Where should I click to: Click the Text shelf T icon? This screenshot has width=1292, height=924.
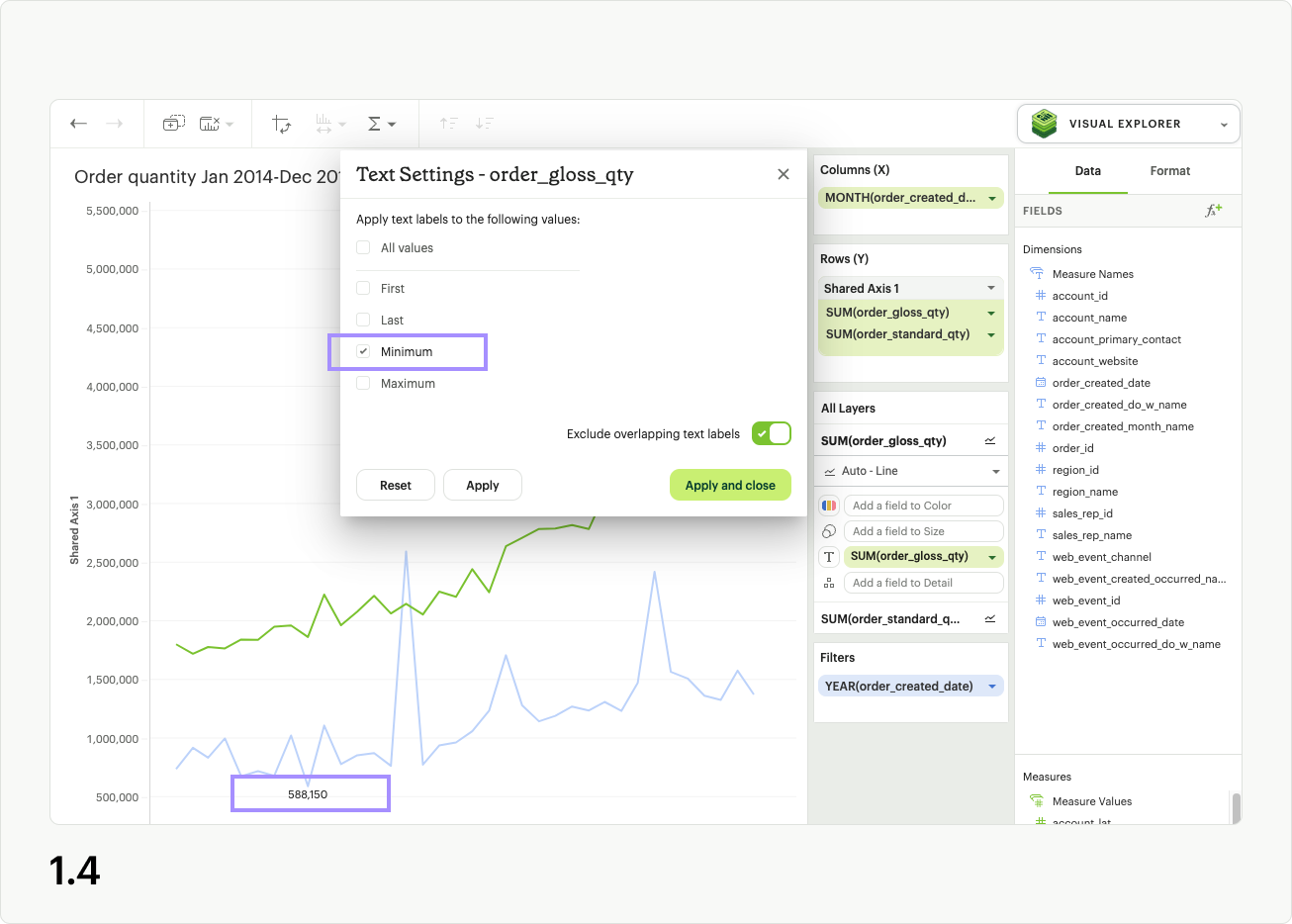point(829,557)
